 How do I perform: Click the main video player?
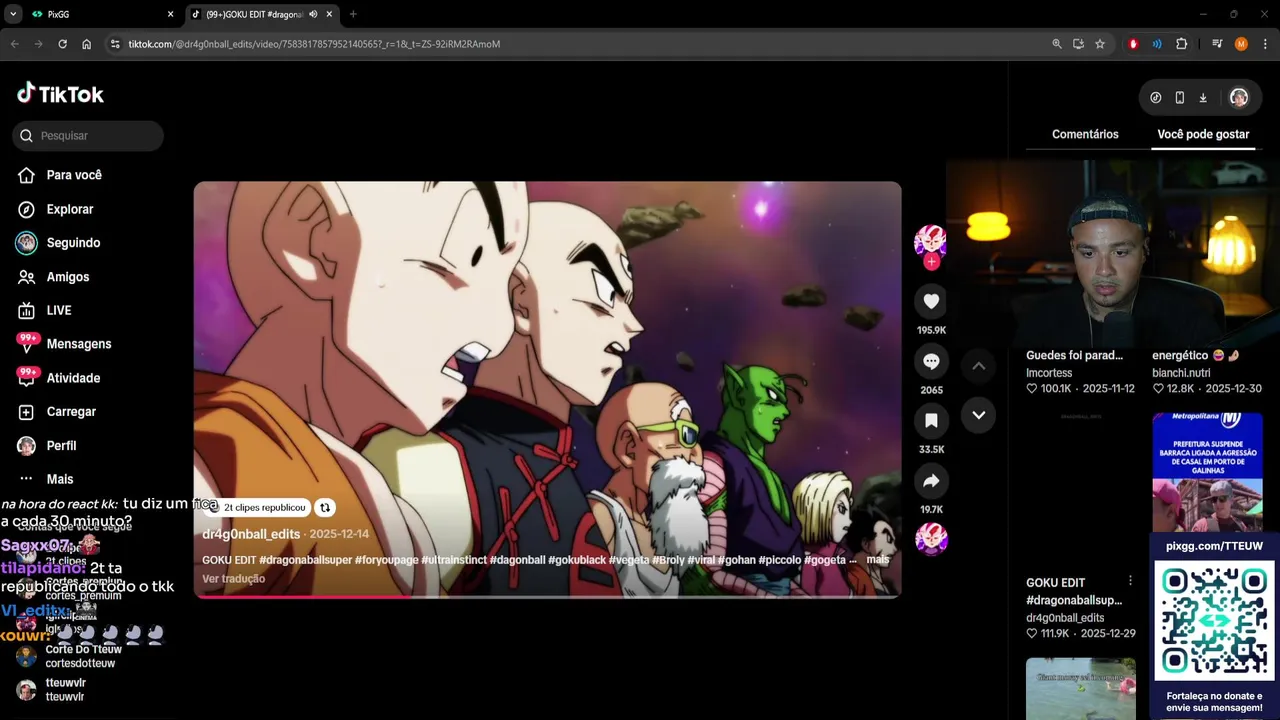[x=547, y=390]
